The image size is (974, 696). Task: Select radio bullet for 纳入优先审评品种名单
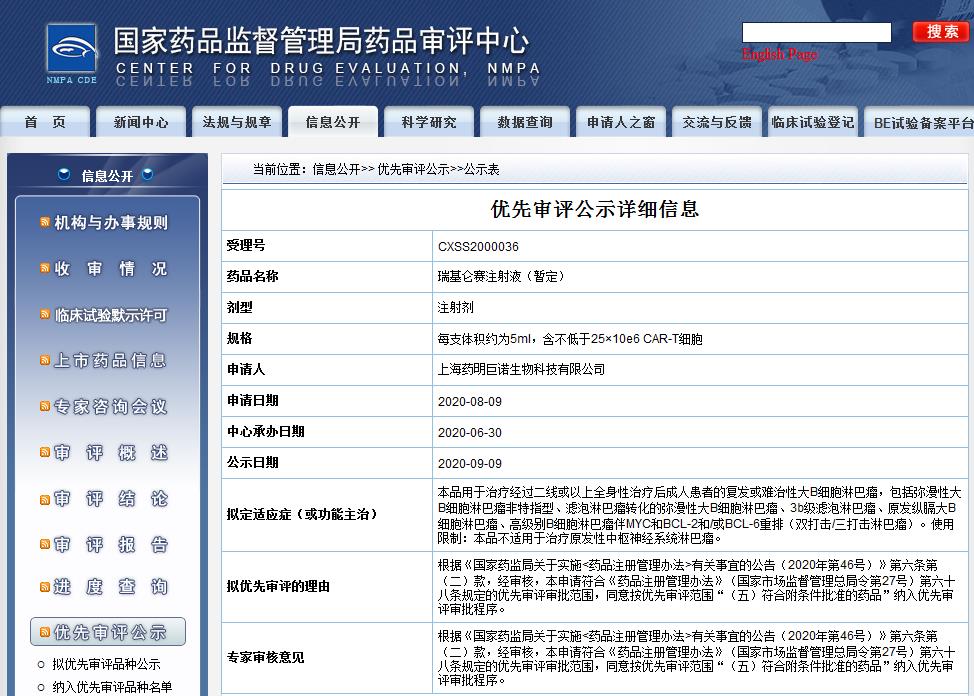40,687
